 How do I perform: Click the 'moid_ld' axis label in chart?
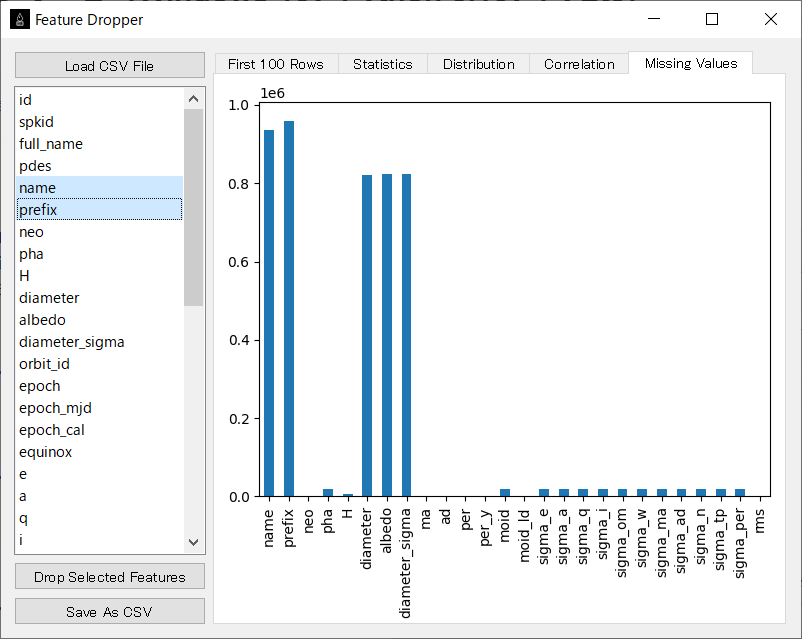pos(524,536)
